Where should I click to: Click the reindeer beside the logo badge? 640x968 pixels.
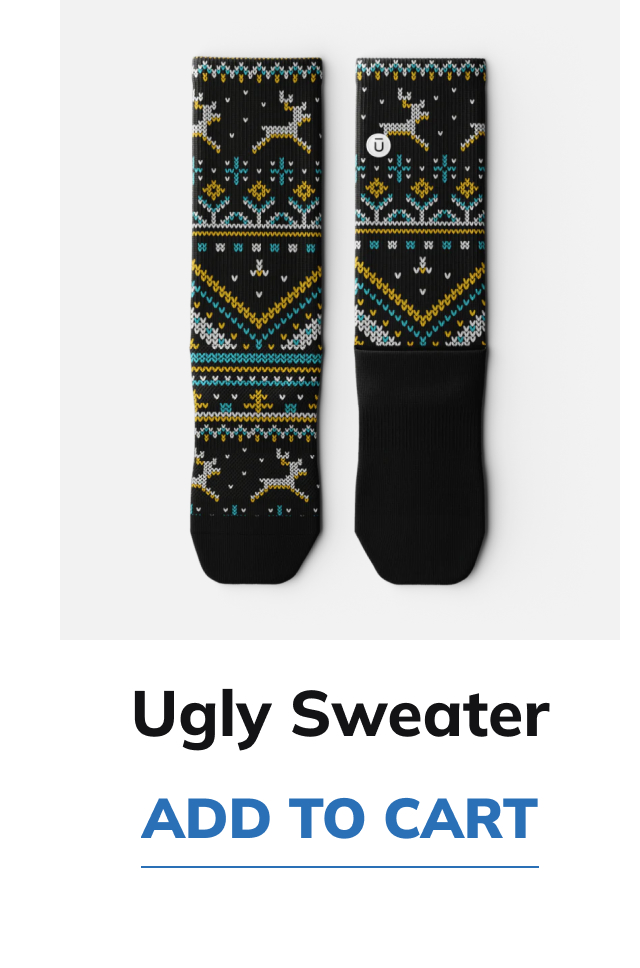407,119
